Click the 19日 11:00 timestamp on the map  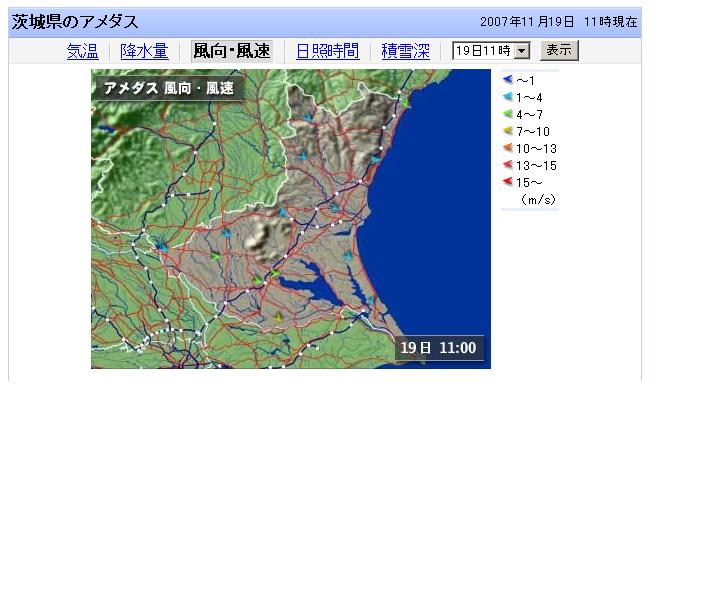[x=438, y=348]
